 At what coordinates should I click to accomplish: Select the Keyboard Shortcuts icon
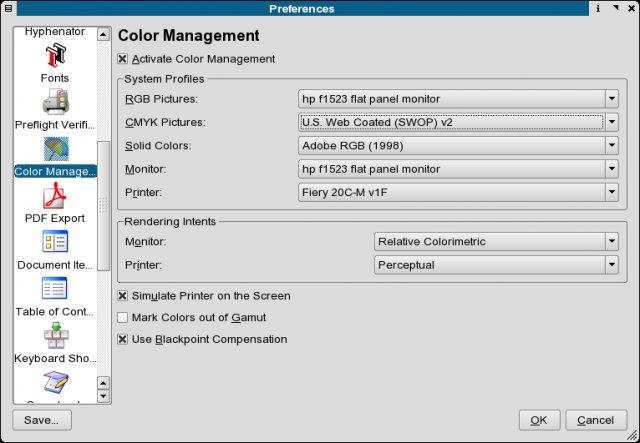point(56,336)
